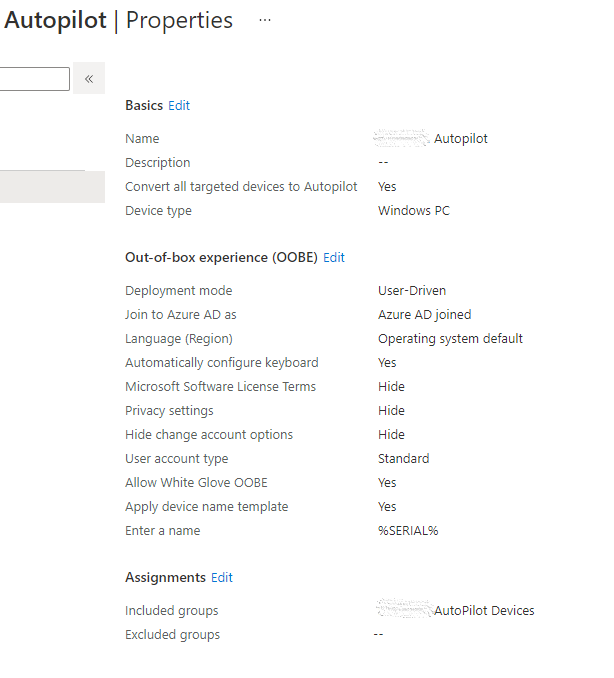
Task: Click 'Hide' value for Privacy settings
Action: [391, 411]
